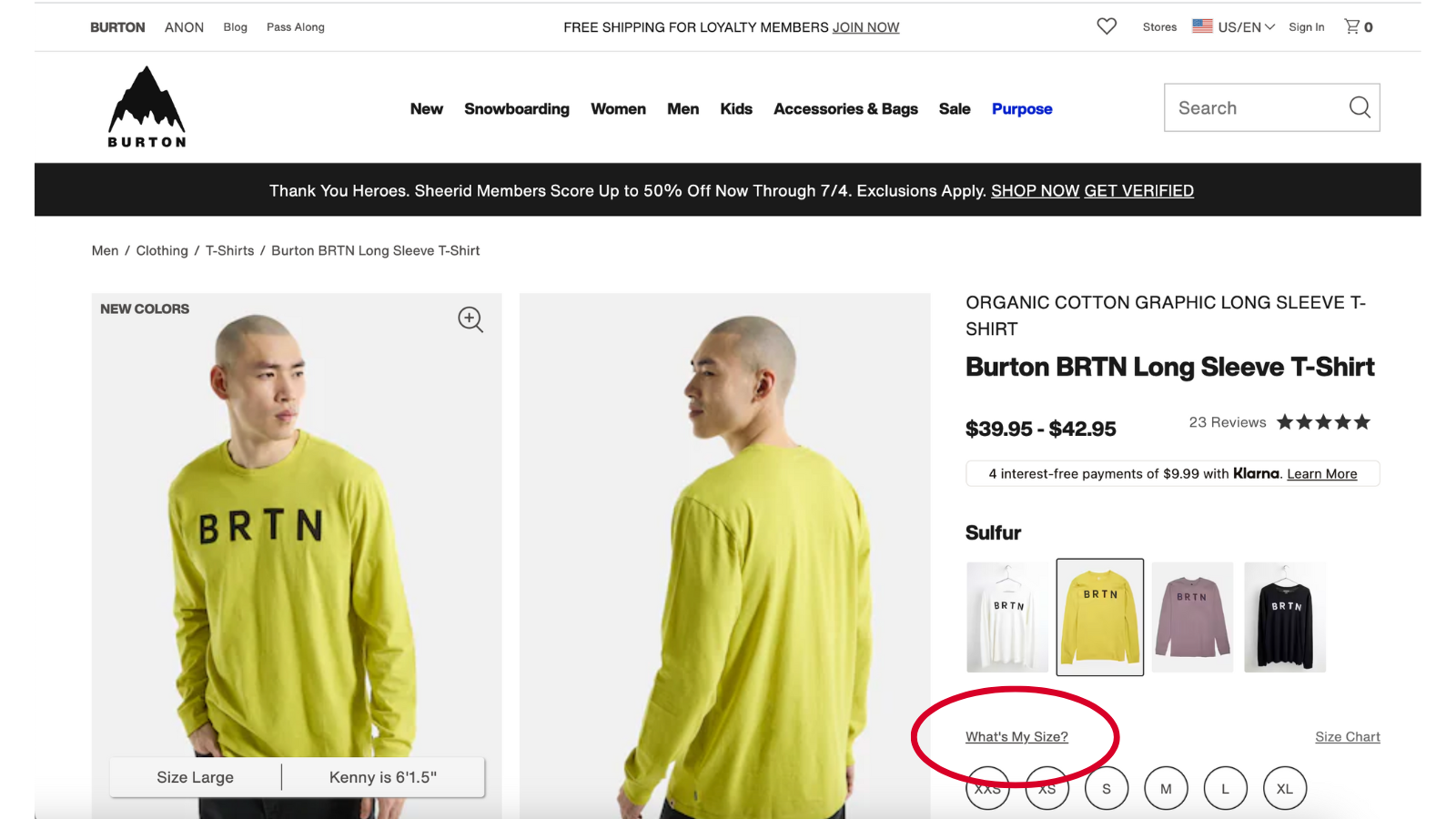Open the Accessories & Bags menu
This screenshot has height=819, width=1456.
point(845,108)
